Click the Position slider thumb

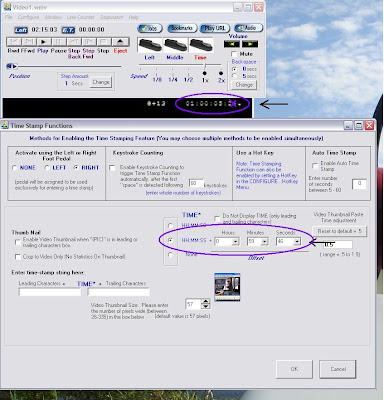point(12,66)
